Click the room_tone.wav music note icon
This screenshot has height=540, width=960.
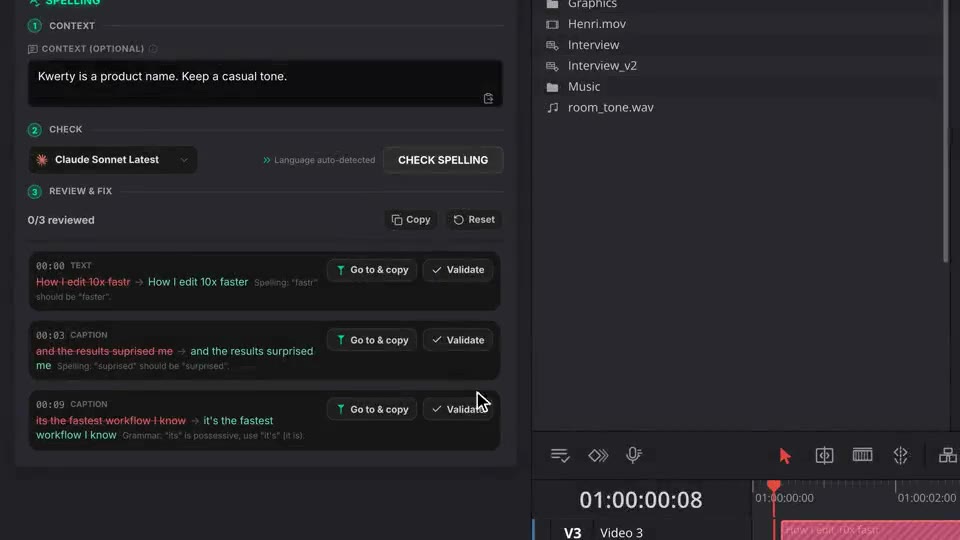(x=552, y=108)
